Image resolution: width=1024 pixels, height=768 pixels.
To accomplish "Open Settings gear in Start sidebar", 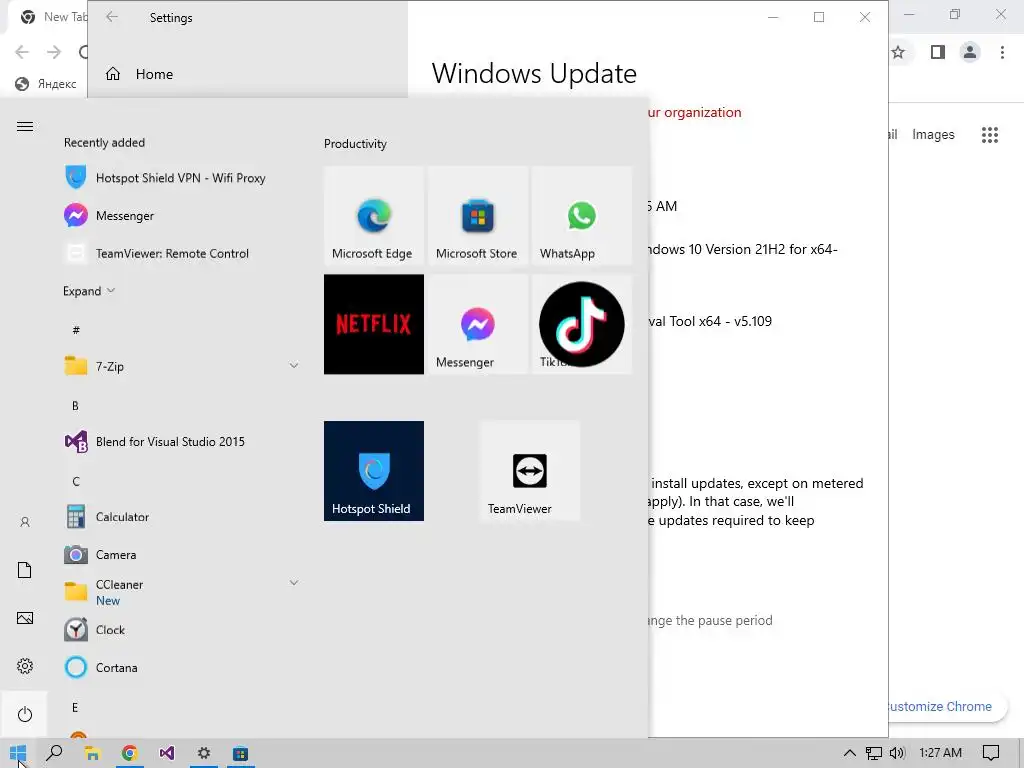I will tap(25, 666).
